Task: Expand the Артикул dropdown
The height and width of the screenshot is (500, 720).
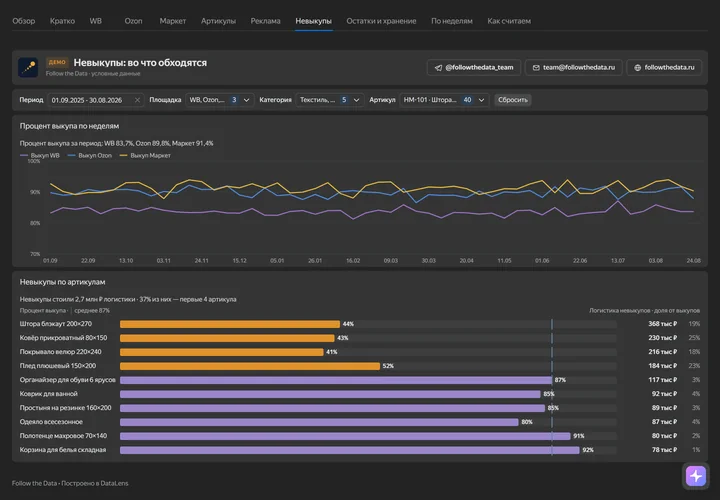Action: pyautogui.click(x=444, y=100)
